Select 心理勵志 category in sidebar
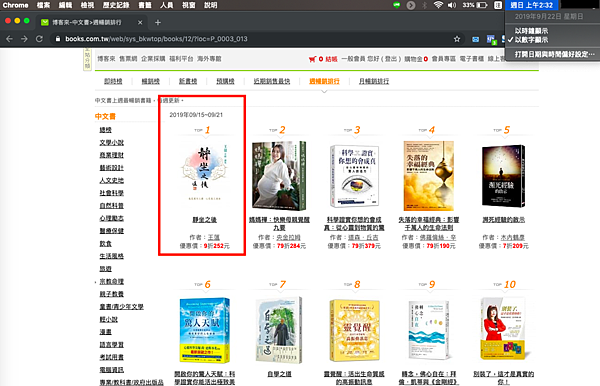This screenshot has width=600, height=386. tap(112, 218)
